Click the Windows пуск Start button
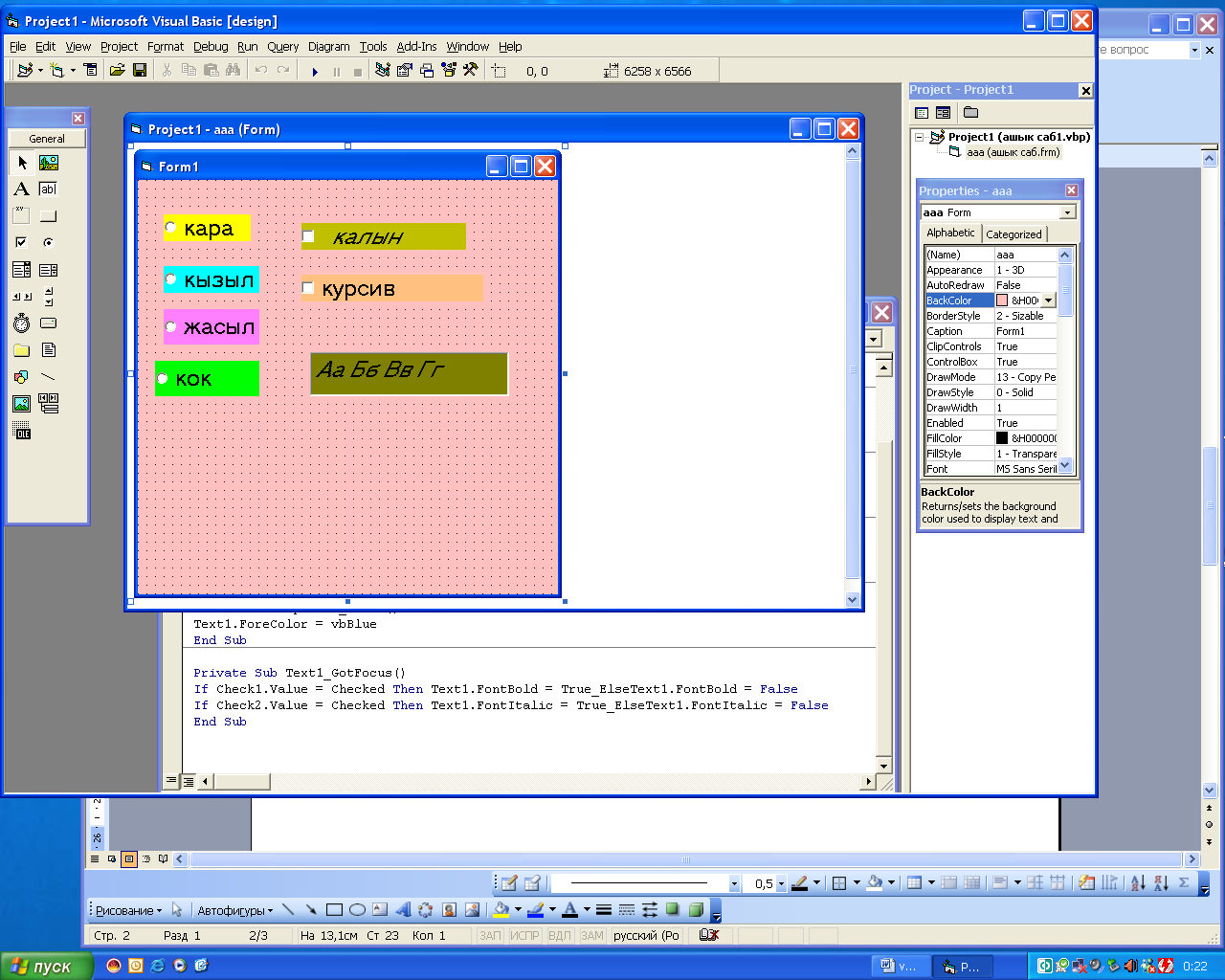This screenshot has width=1225, height=980. point(46,966)
